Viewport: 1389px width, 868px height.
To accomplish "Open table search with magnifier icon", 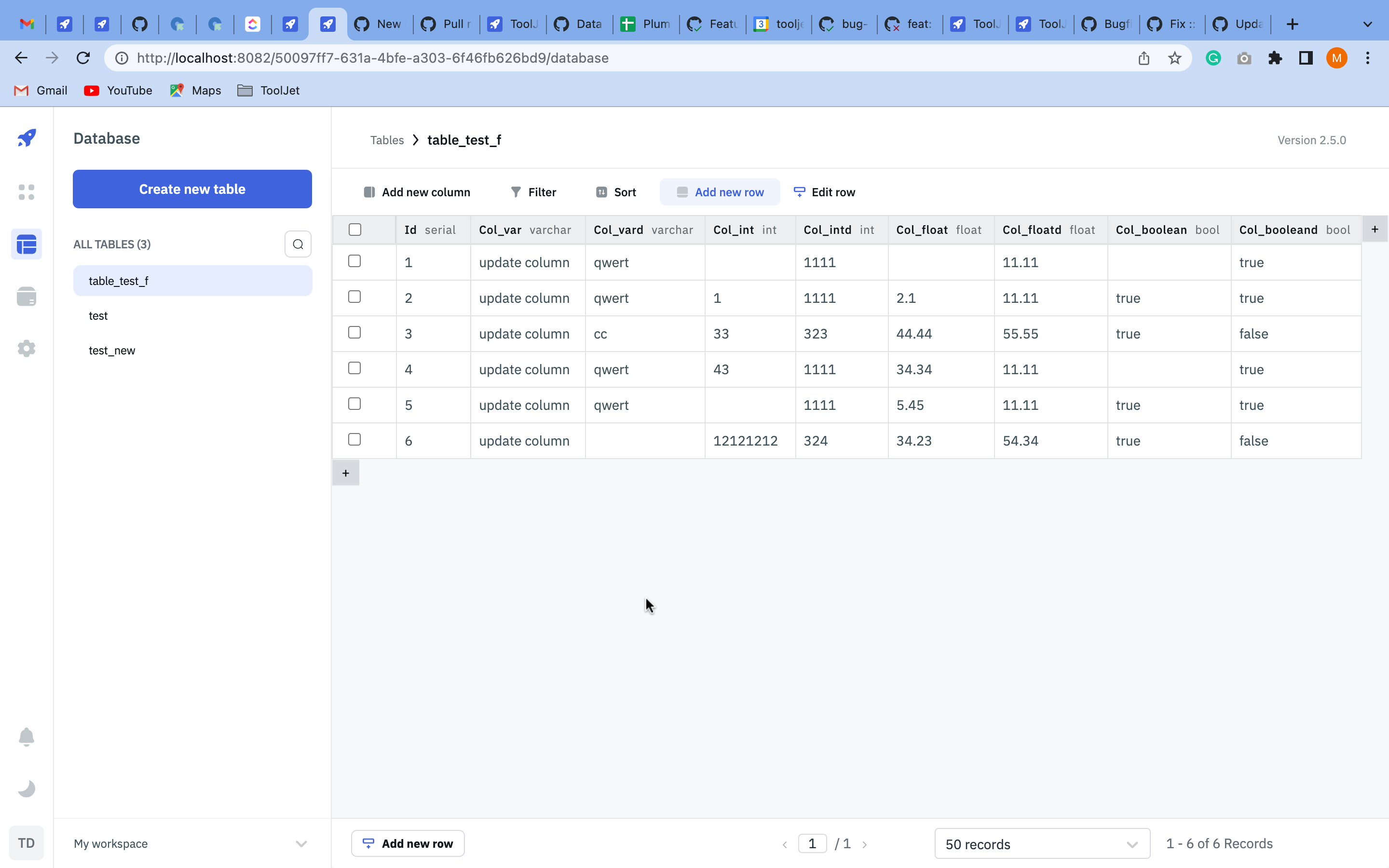I will 298,244.
